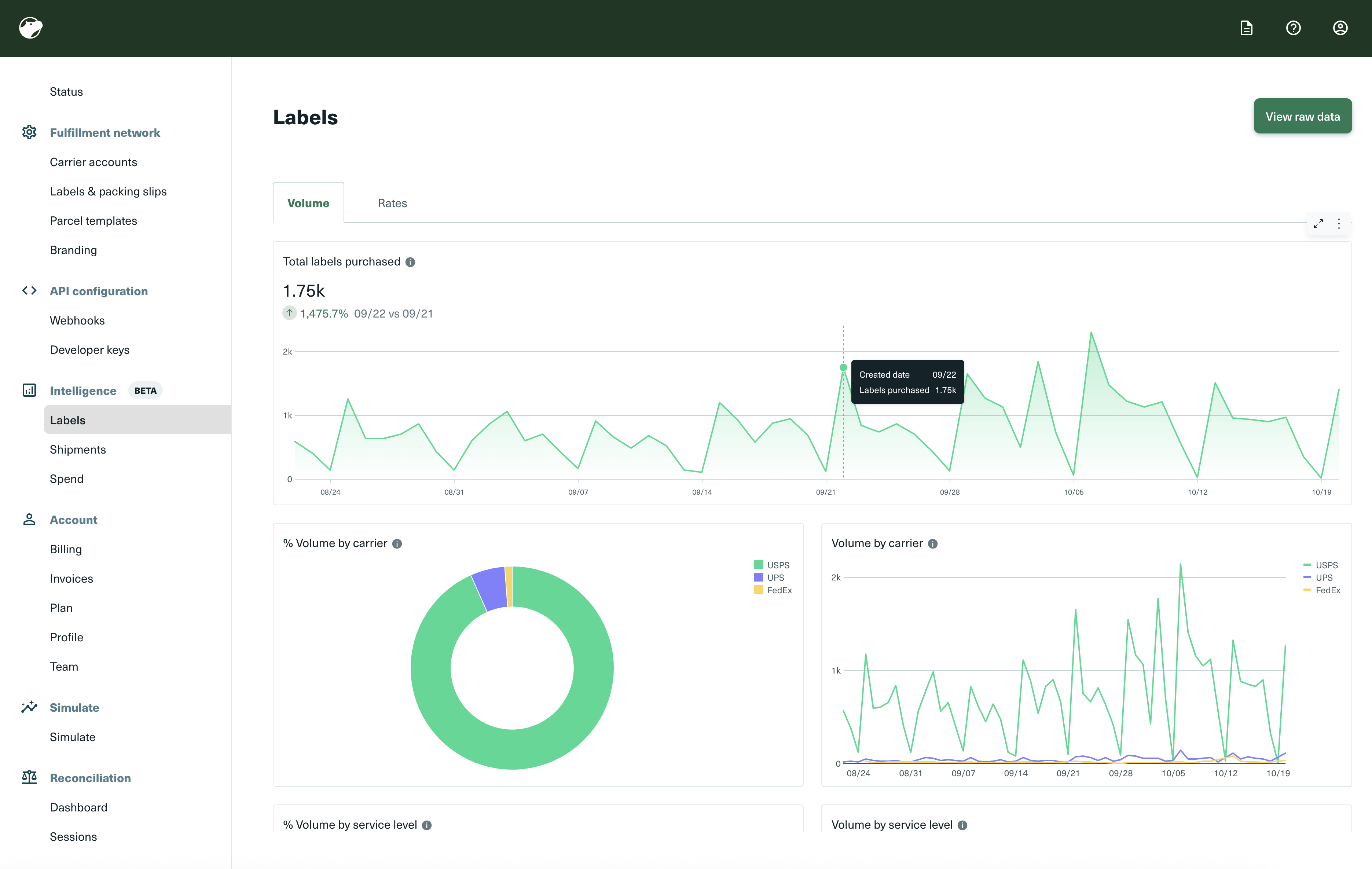The height and width of the screenshot is (869, 1372).
Task: Expand the Intelligence BETA sidebar section
Action: [83, 391]
